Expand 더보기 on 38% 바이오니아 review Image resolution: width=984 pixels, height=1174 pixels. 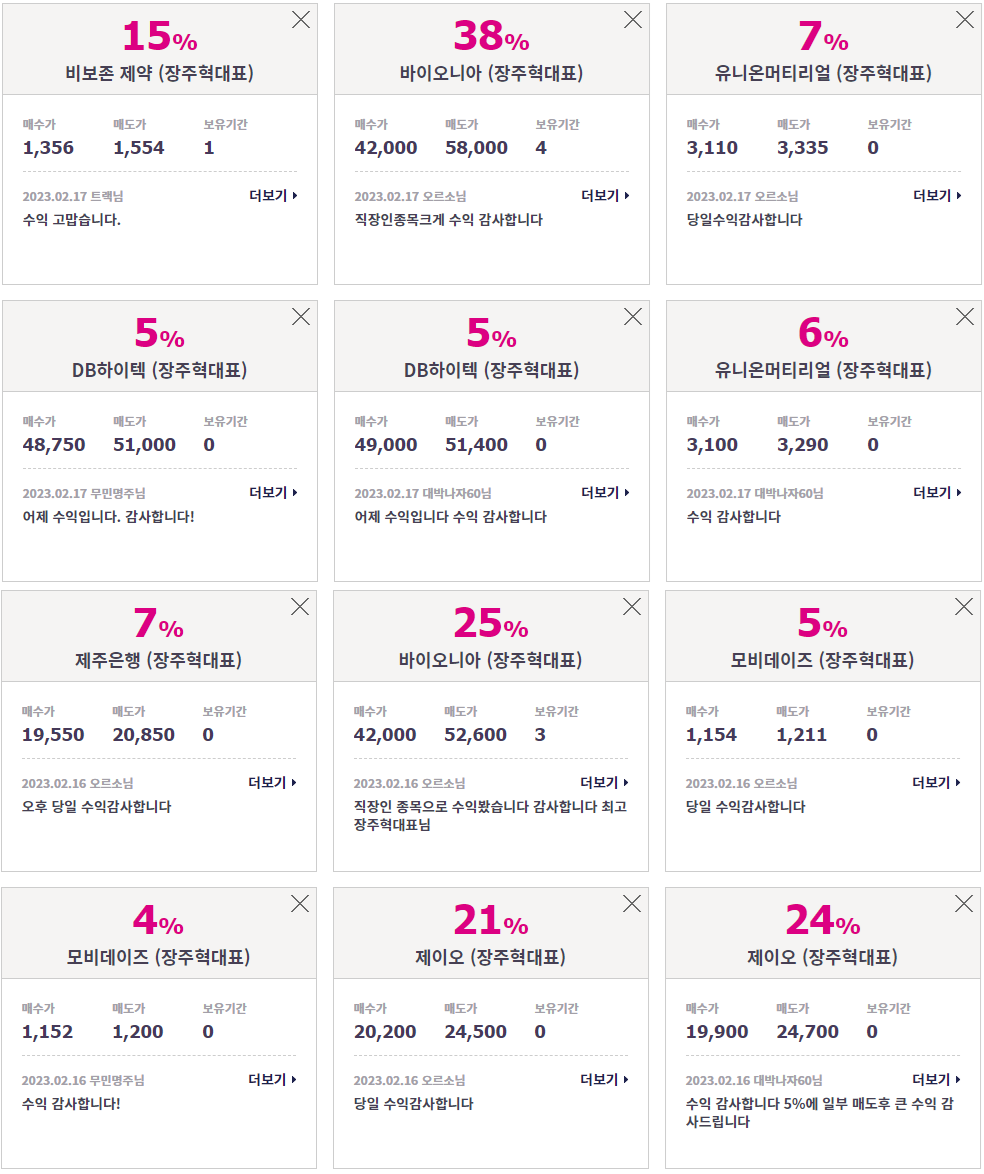coord(606,195)
